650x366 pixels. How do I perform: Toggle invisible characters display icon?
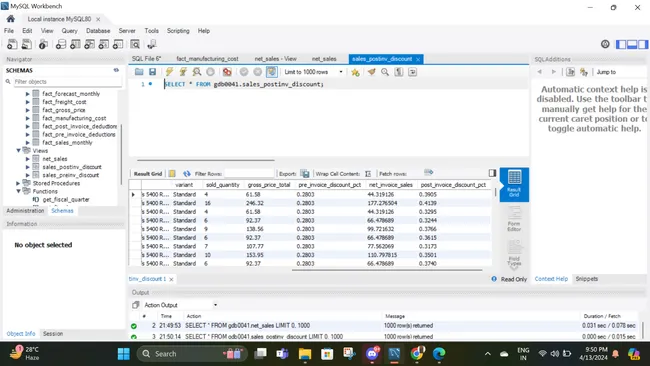(x=399, y=72)
